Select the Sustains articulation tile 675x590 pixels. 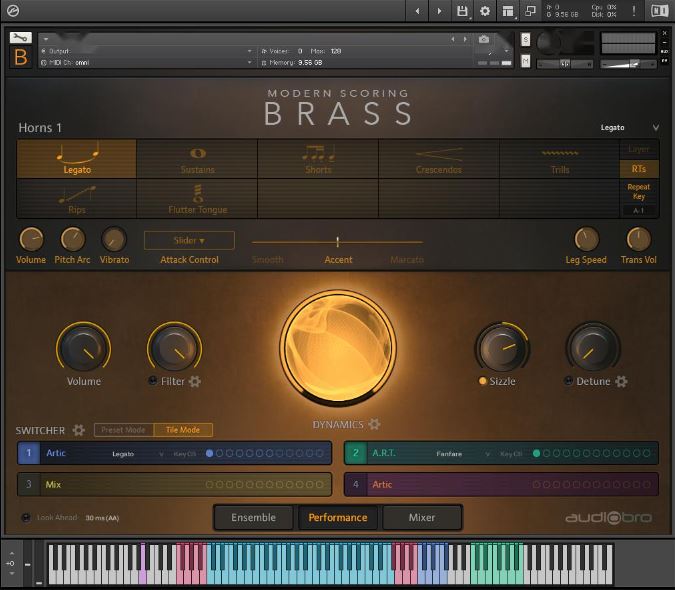[197, 159]
